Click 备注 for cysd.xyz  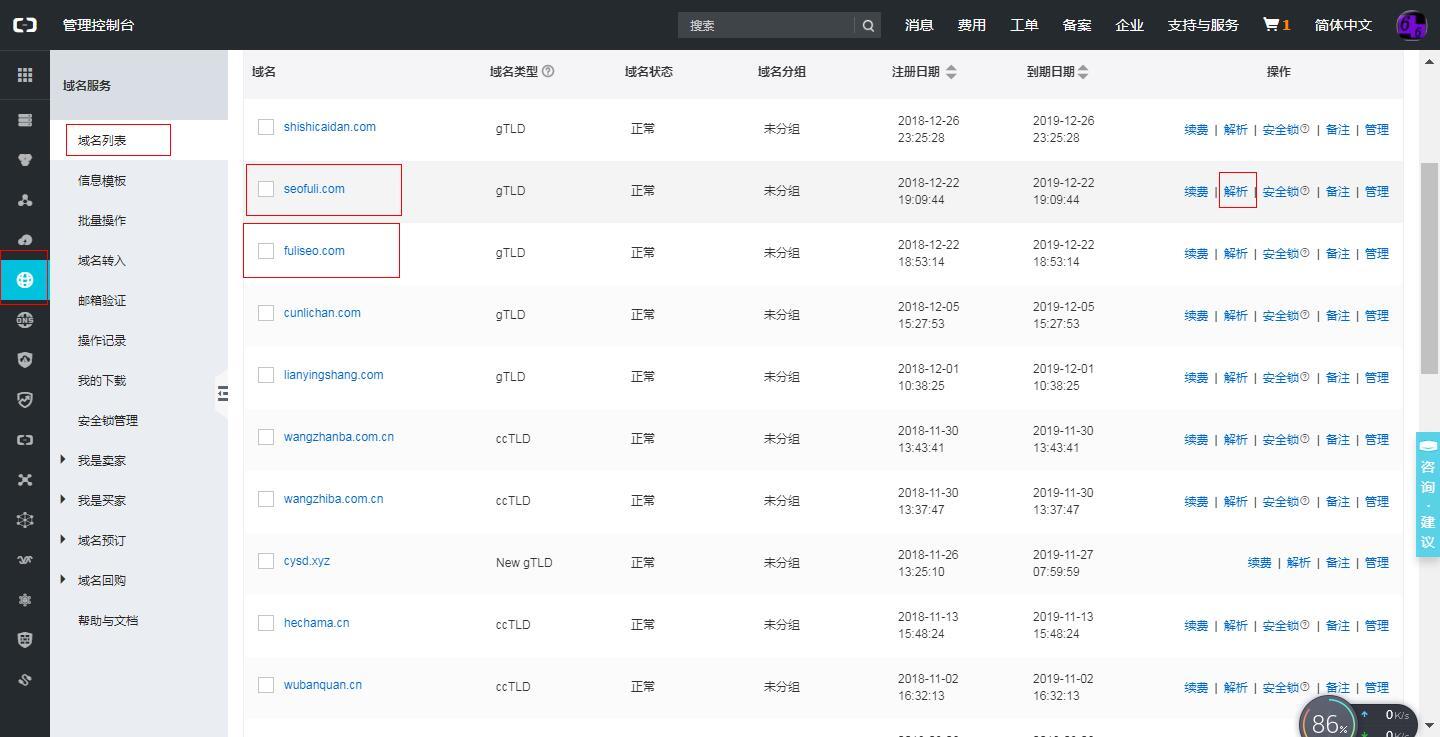[1337, 563]
